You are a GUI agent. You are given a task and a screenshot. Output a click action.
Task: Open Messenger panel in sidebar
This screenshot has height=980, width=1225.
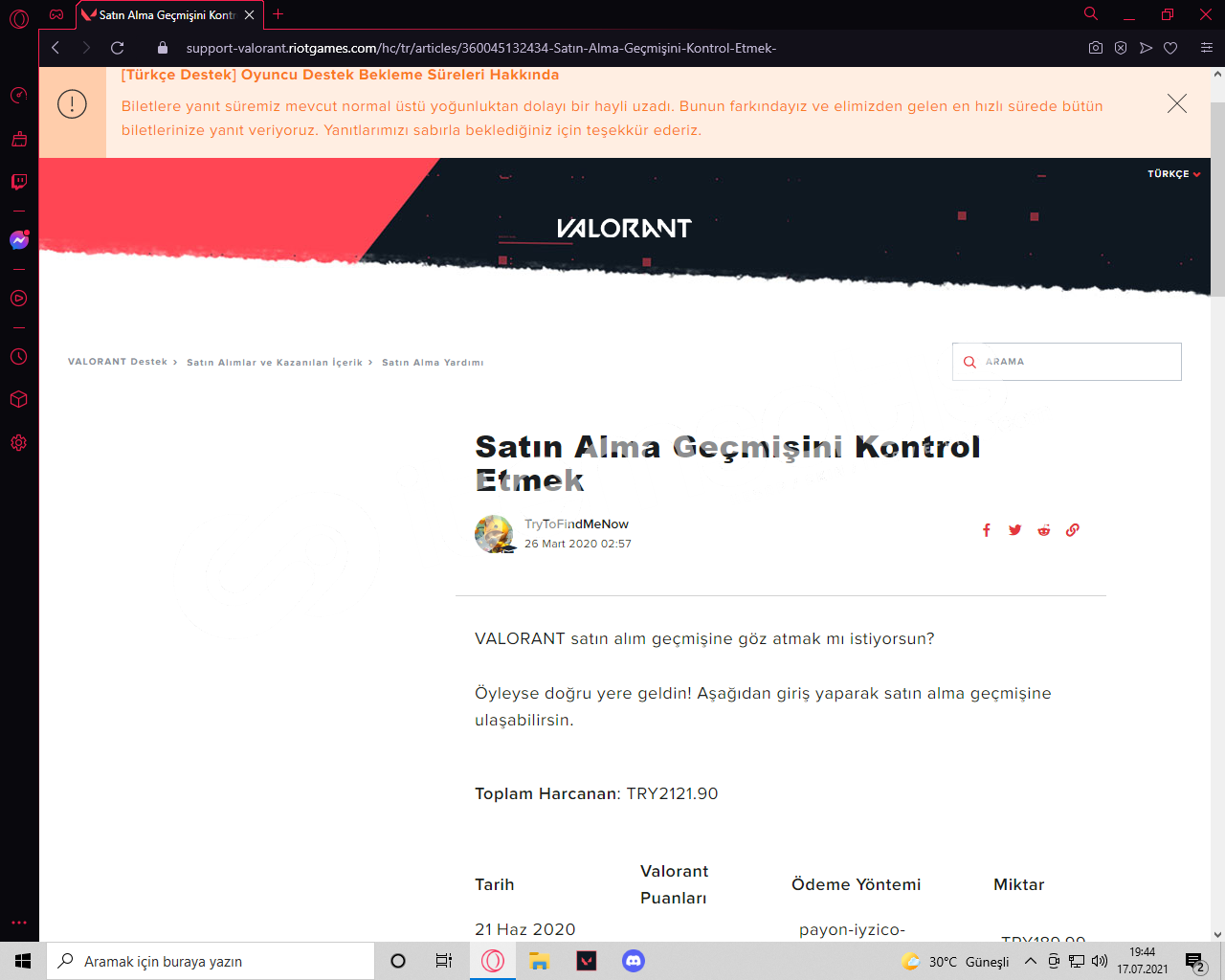pyautogui.click(x=19, y=240)
